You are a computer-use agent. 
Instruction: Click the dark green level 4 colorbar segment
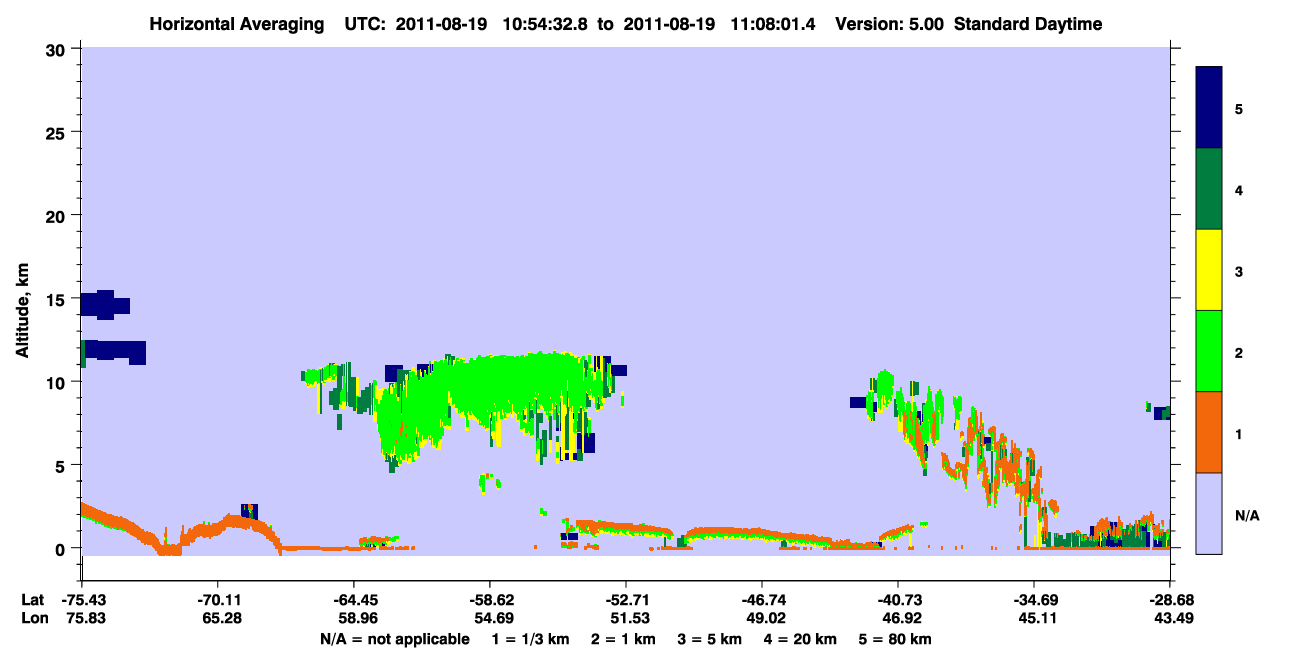pos(1209,189)
